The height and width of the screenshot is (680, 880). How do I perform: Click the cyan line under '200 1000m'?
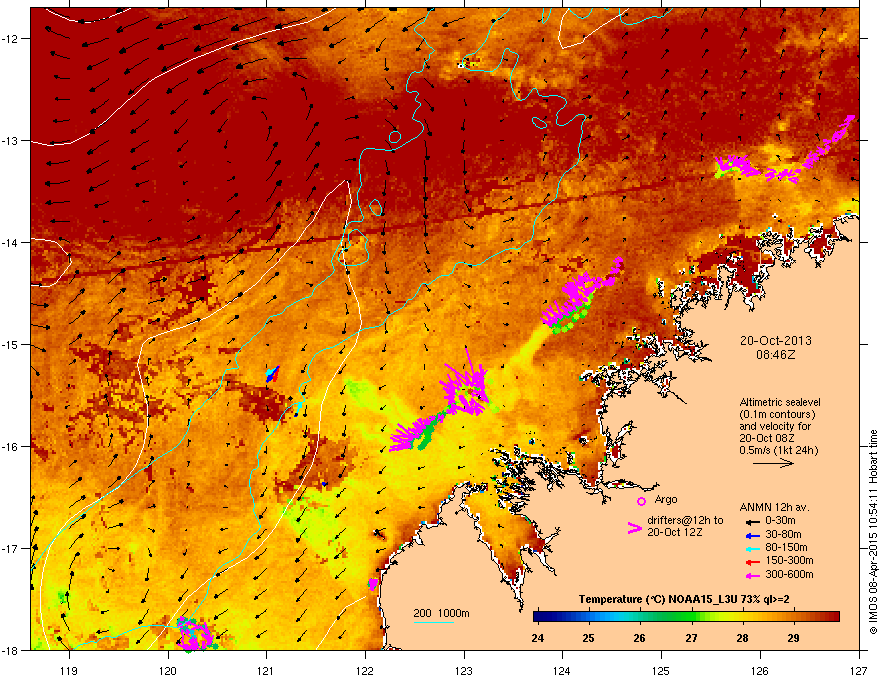433,622
